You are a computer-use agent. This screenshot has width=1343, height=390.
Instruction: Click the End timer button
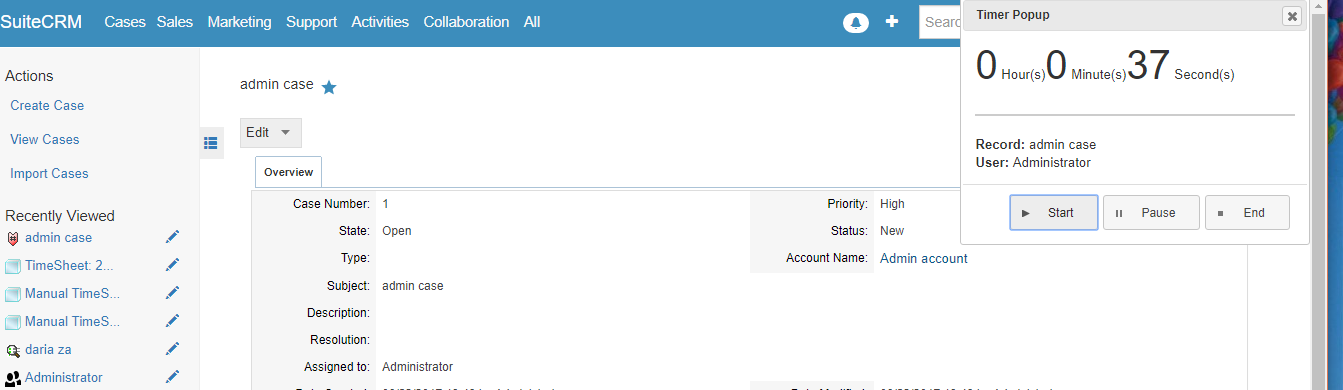point(1247,213)
